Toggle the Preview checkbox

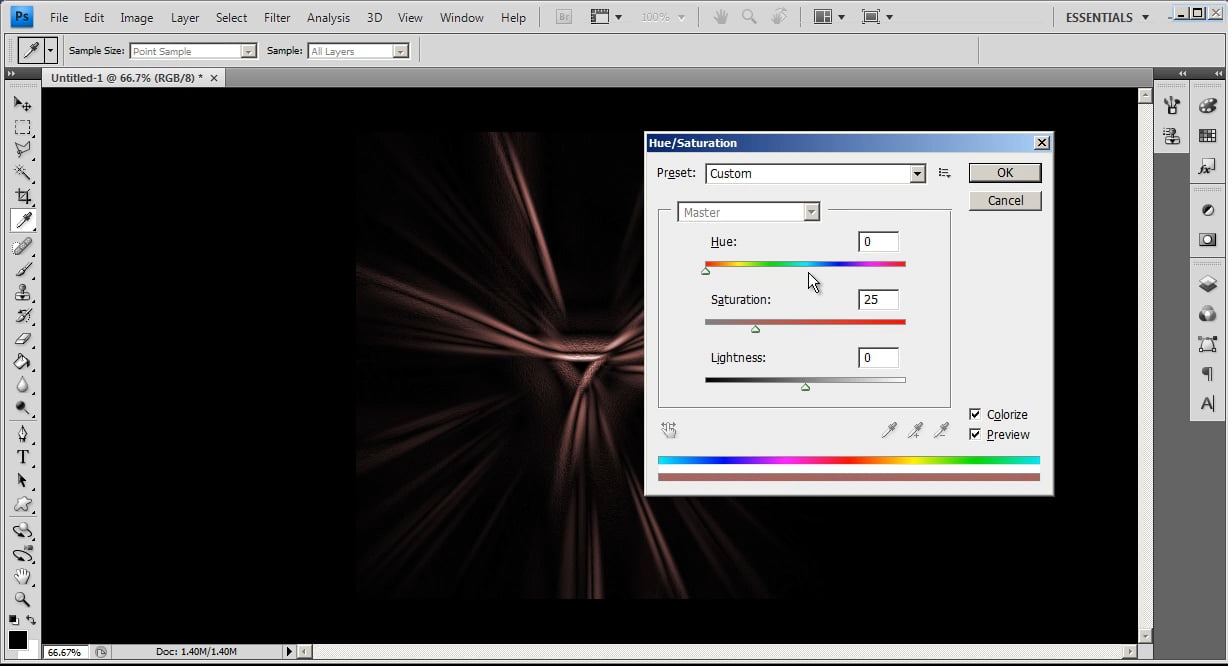(975, 434)
